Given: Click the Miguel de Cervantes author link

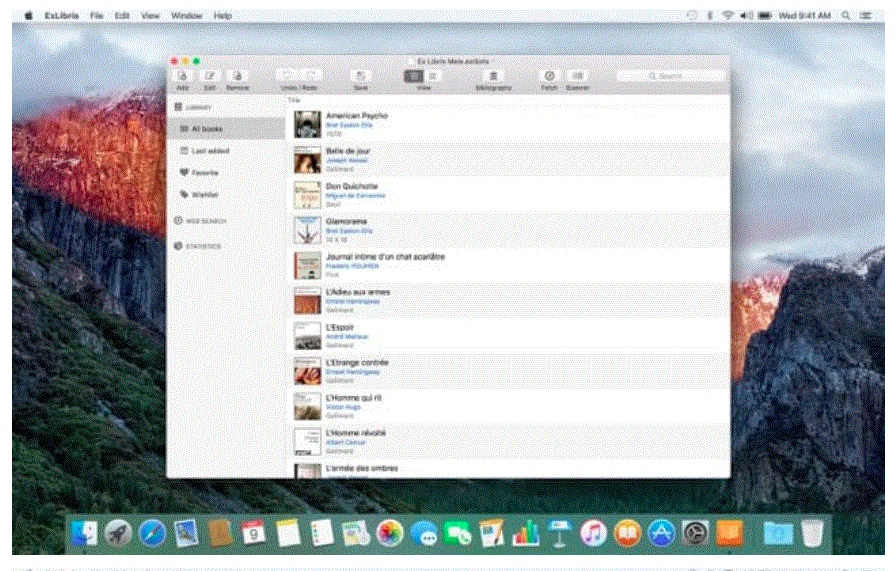Looking at the screenshot, I should coord(355,196).
